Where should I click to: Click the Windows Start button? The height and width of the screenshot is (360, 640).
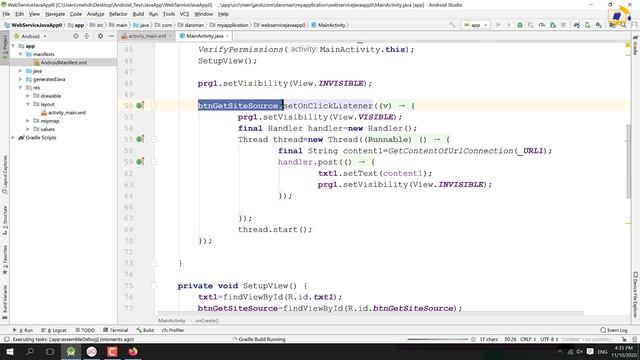pos(9,351)
